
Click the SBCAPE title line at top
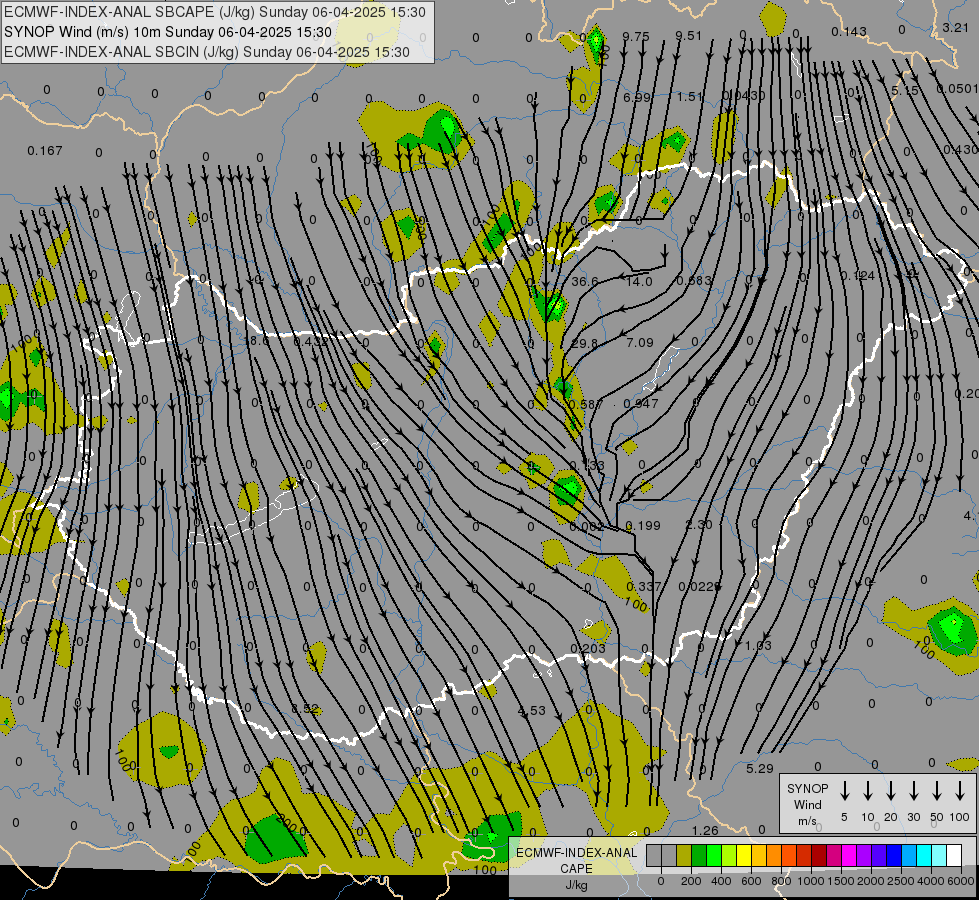point(215,12)
